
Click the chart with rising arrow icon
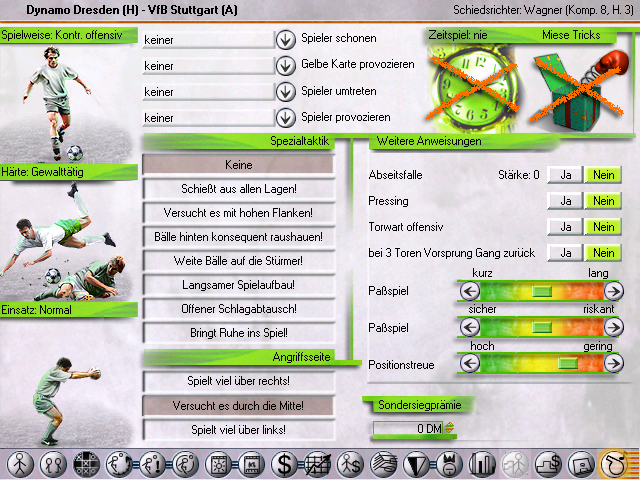click(318, 464)
